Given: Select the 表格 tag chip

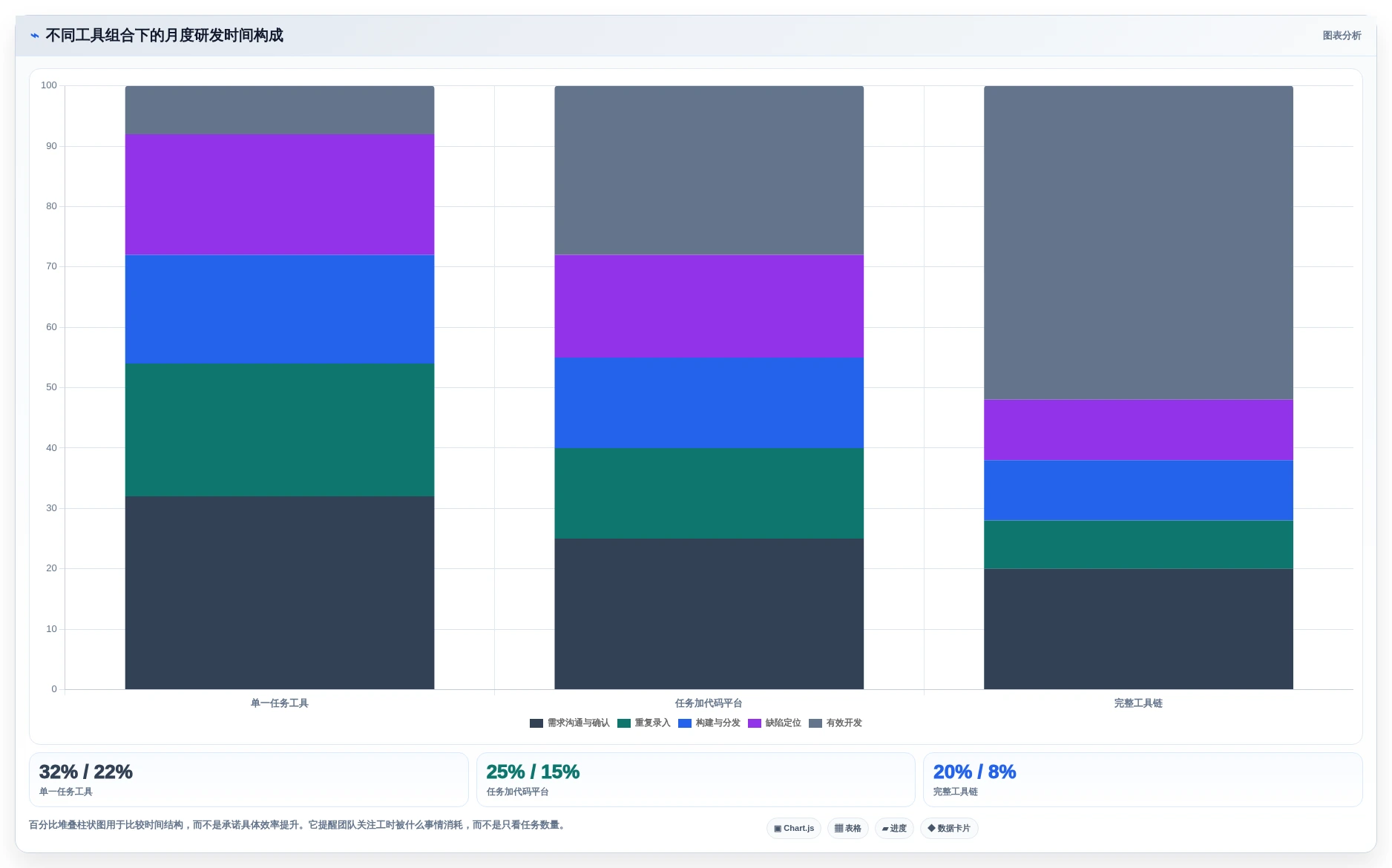Looking at the screenshot, I should pyautogui.click(x=848, y=829).
